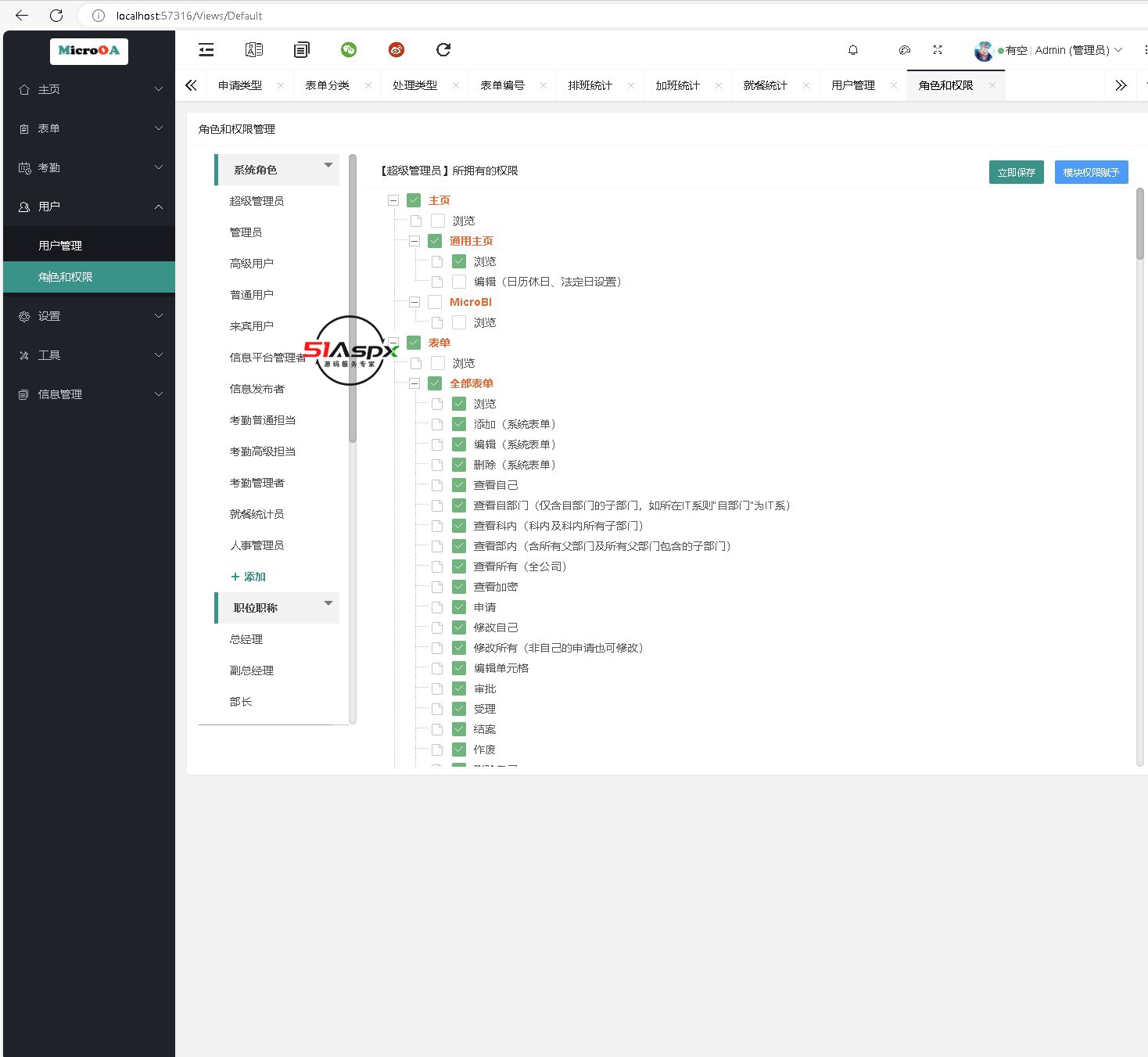Viewport: 1148px width, 1057px height.
Task: Collapse the 全部表单 tree node
Action: 414,383
